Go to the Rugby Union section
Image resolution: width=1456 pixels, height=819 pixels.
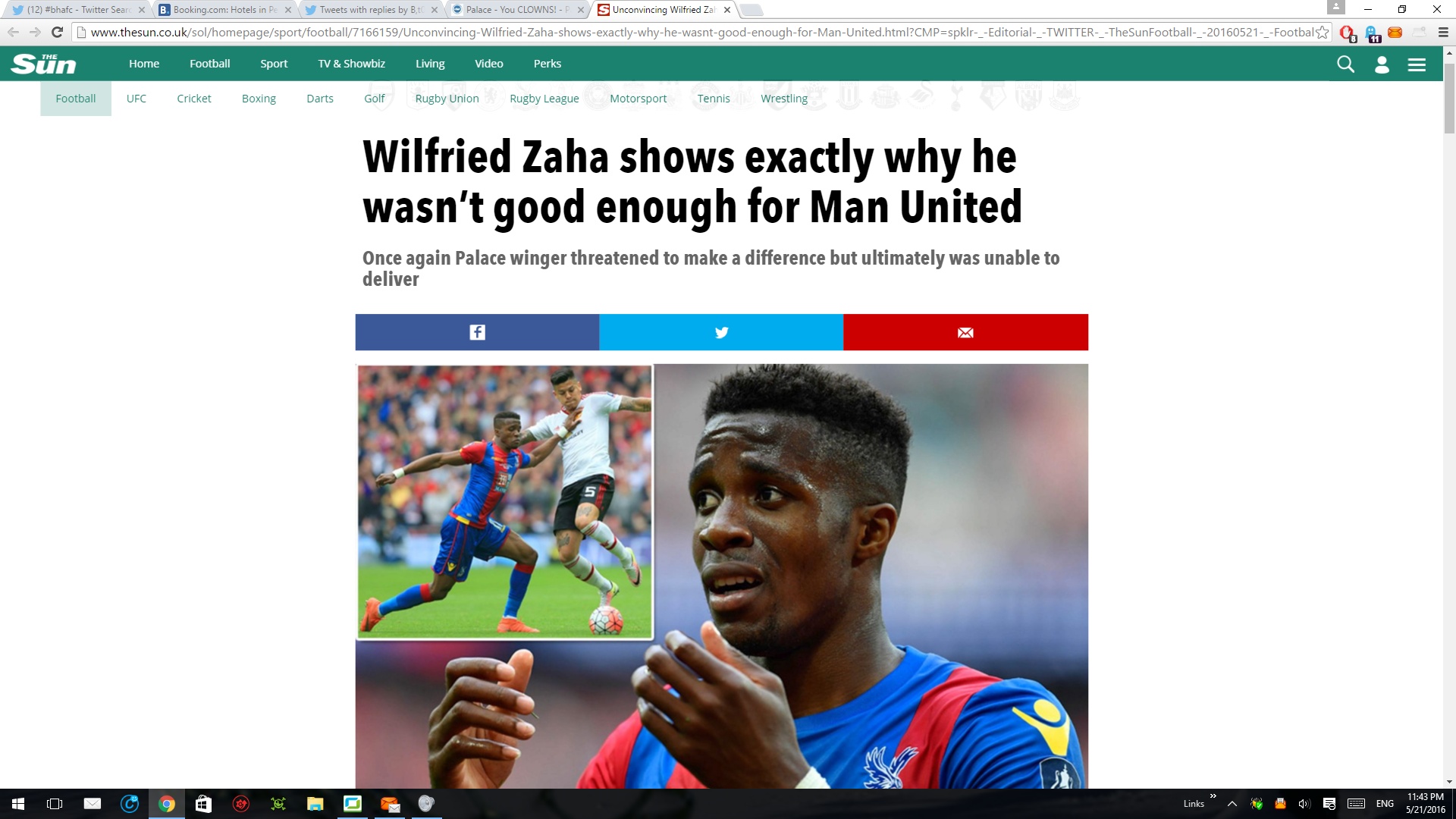(x=447, y=99)
